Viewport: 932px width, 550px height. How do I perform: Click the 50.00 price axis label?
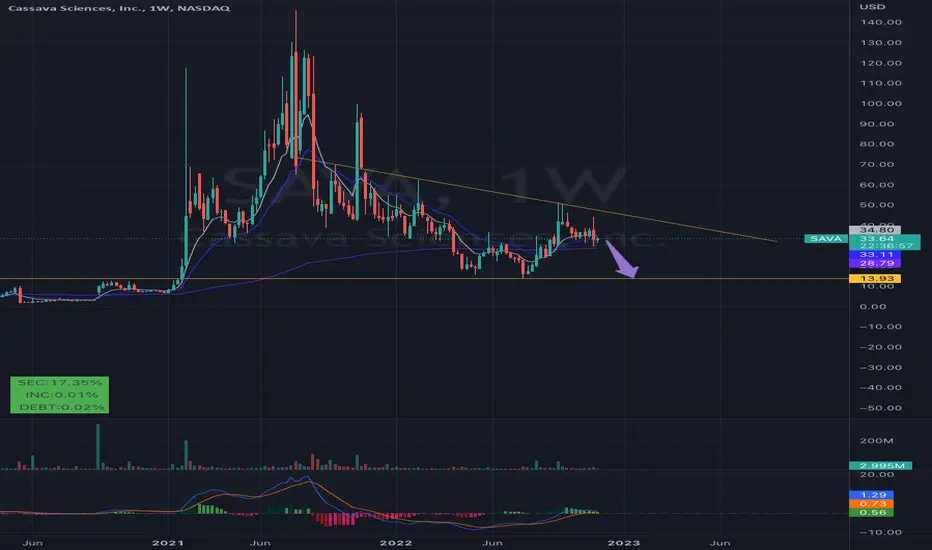pos(877,205)
